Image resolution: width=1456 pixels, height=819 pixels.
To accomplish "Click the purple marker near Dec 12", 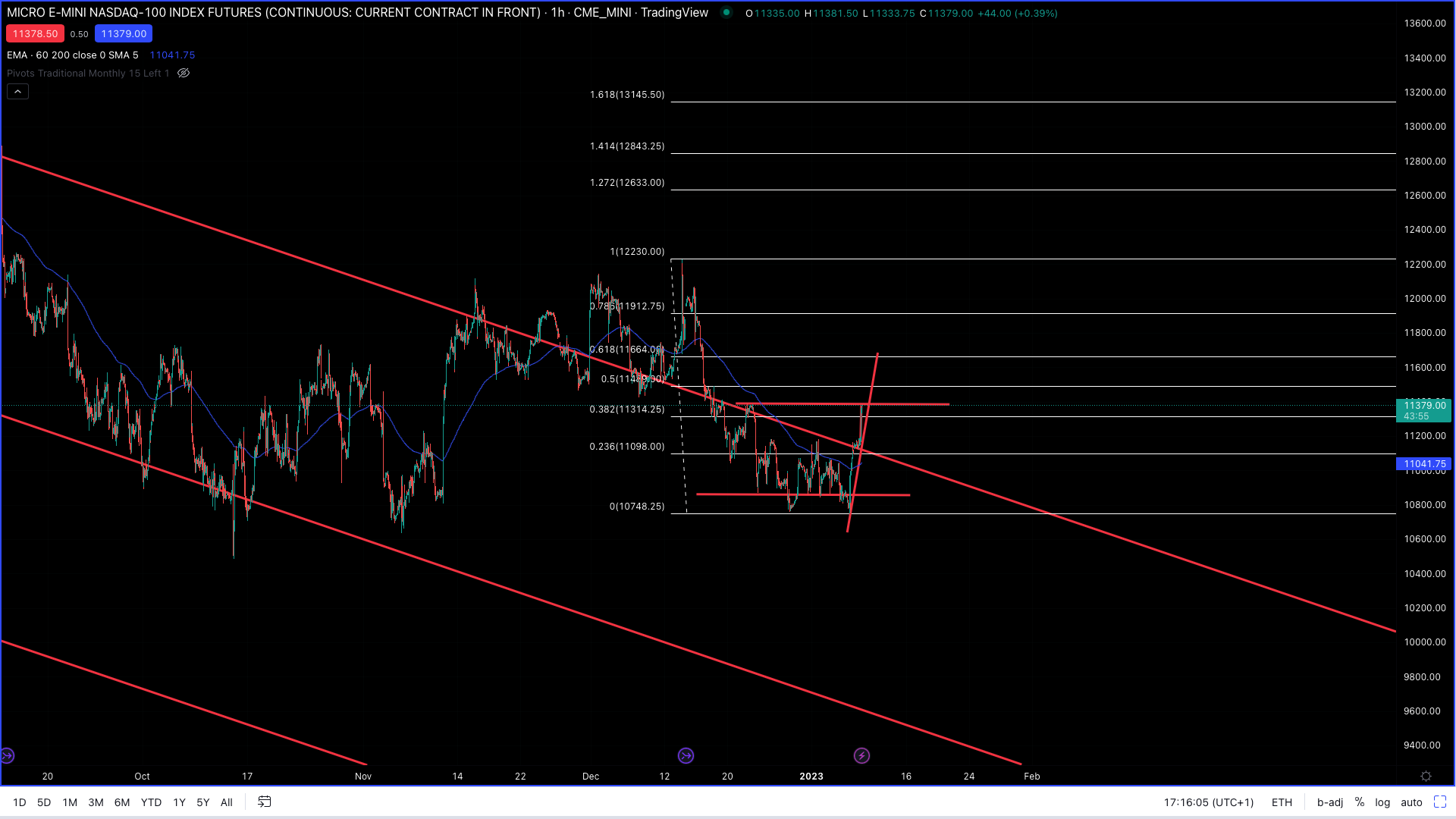I will [686, 756].
